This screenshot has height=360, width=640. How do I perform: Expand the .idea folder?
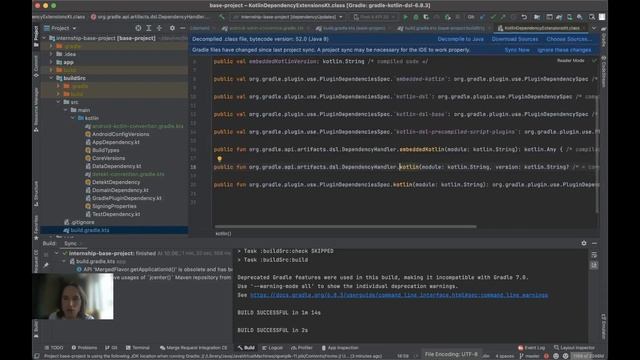tap(51, 54)
